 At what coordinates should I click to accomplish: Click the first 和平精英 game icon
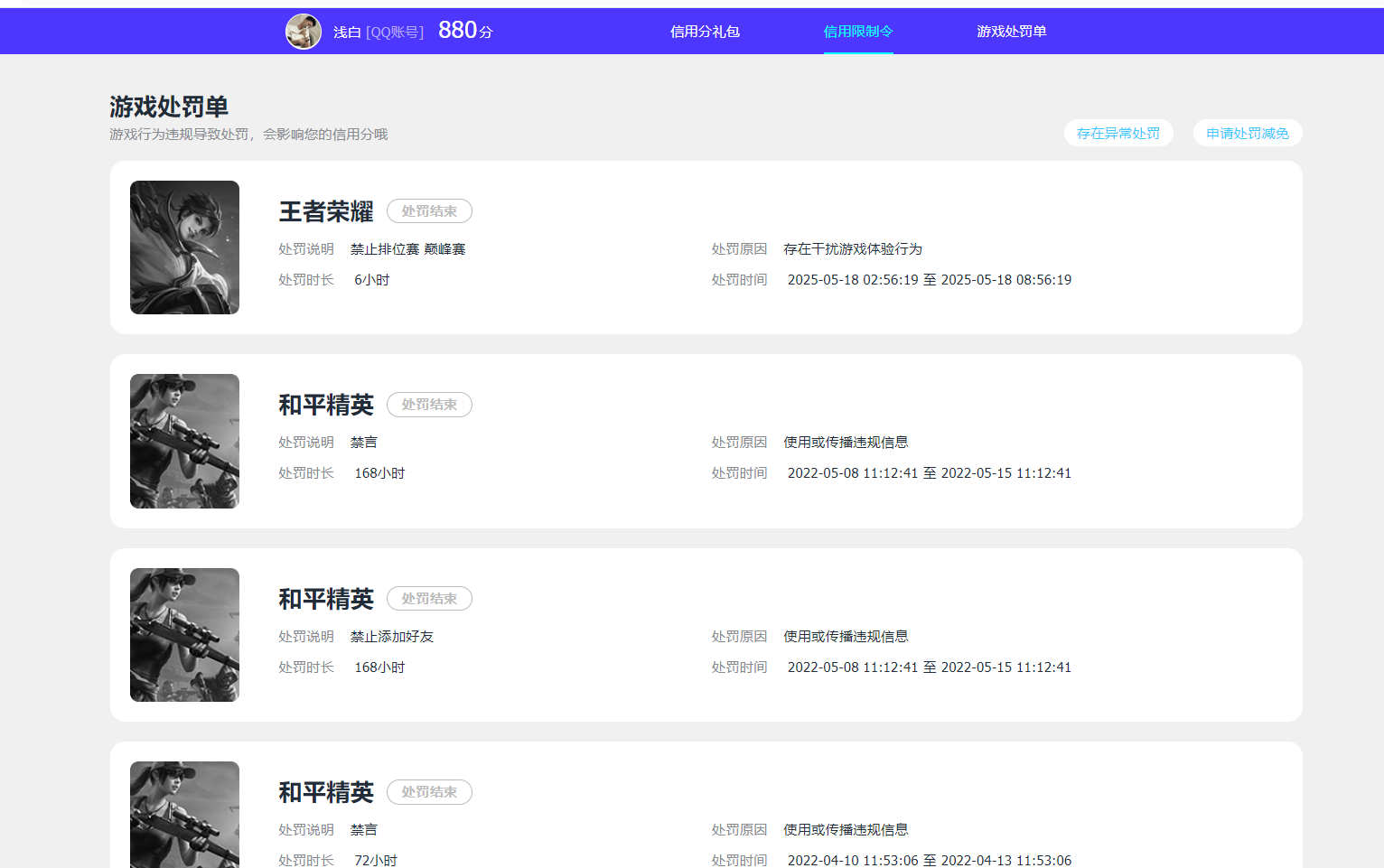pos(184,441)
